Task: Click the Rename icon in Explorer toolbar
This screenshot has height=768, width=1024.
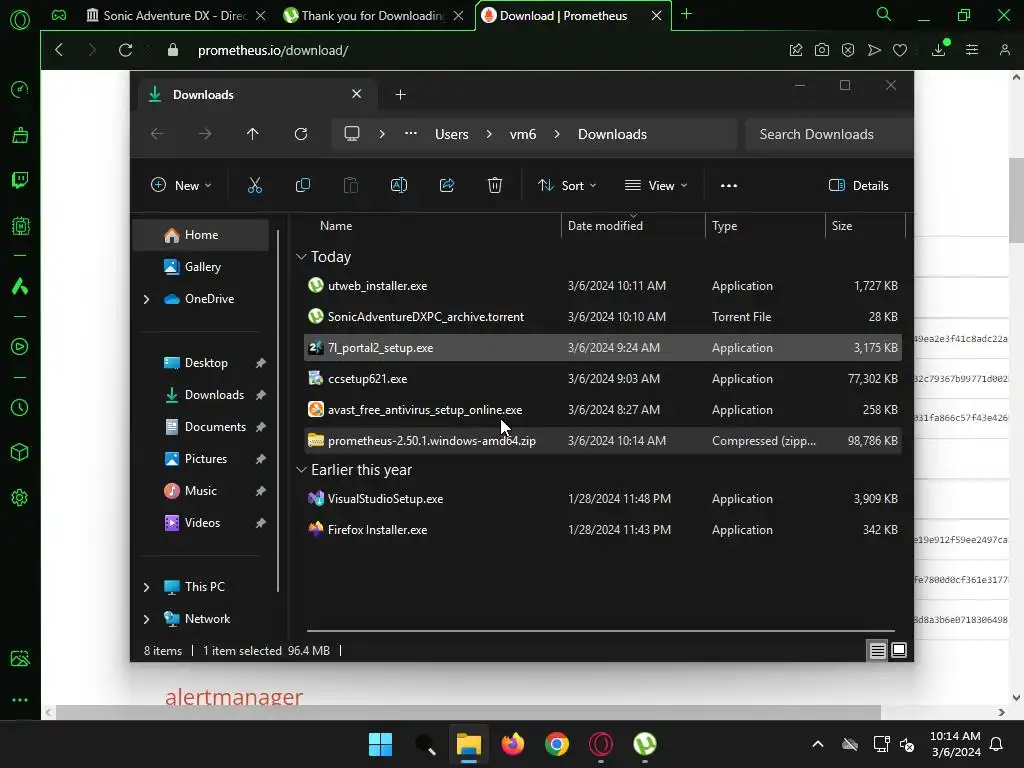Action: (x=399, y=185)
